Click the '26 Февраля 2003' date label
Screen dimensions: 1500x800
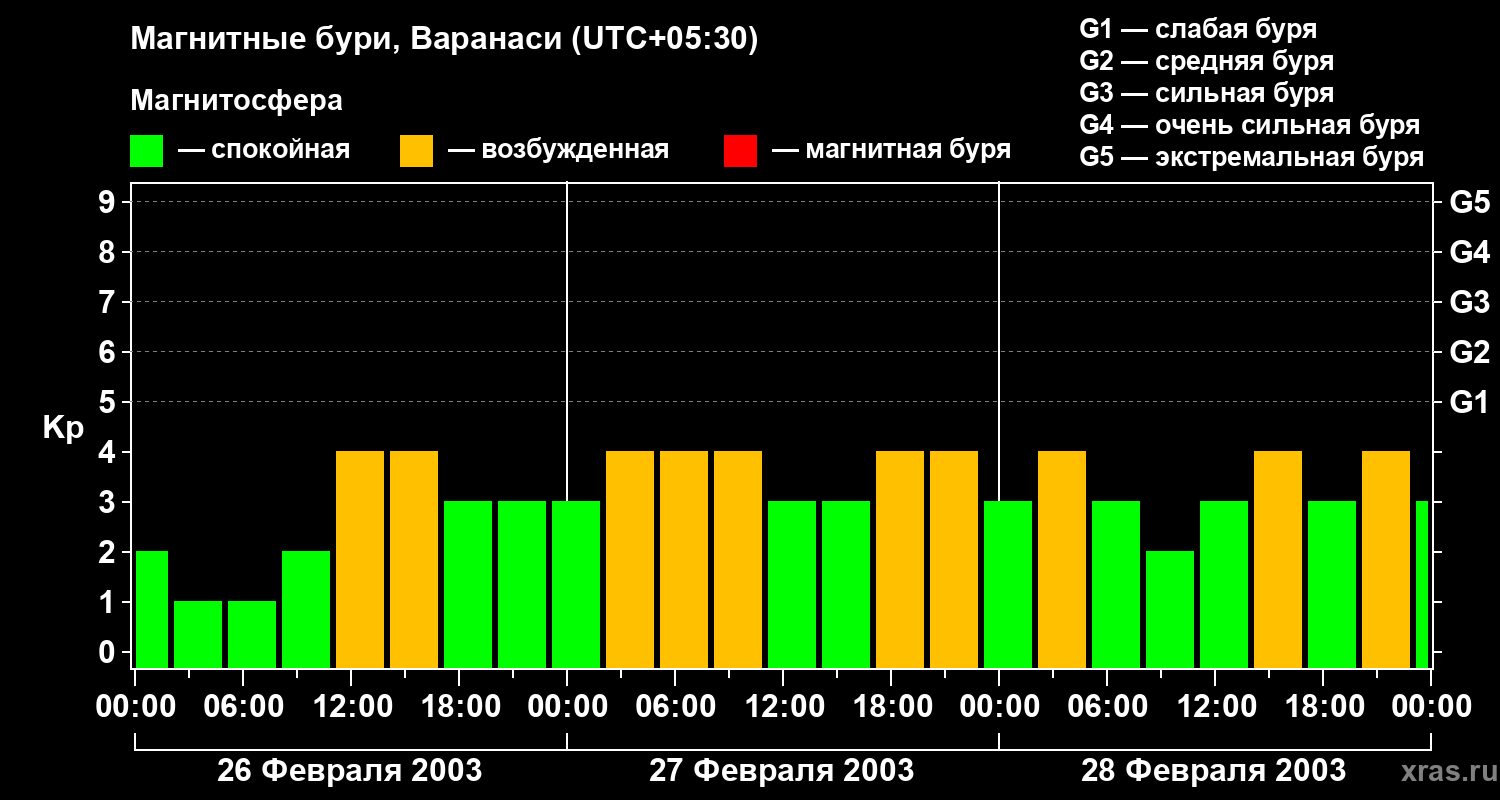(350, 771)
